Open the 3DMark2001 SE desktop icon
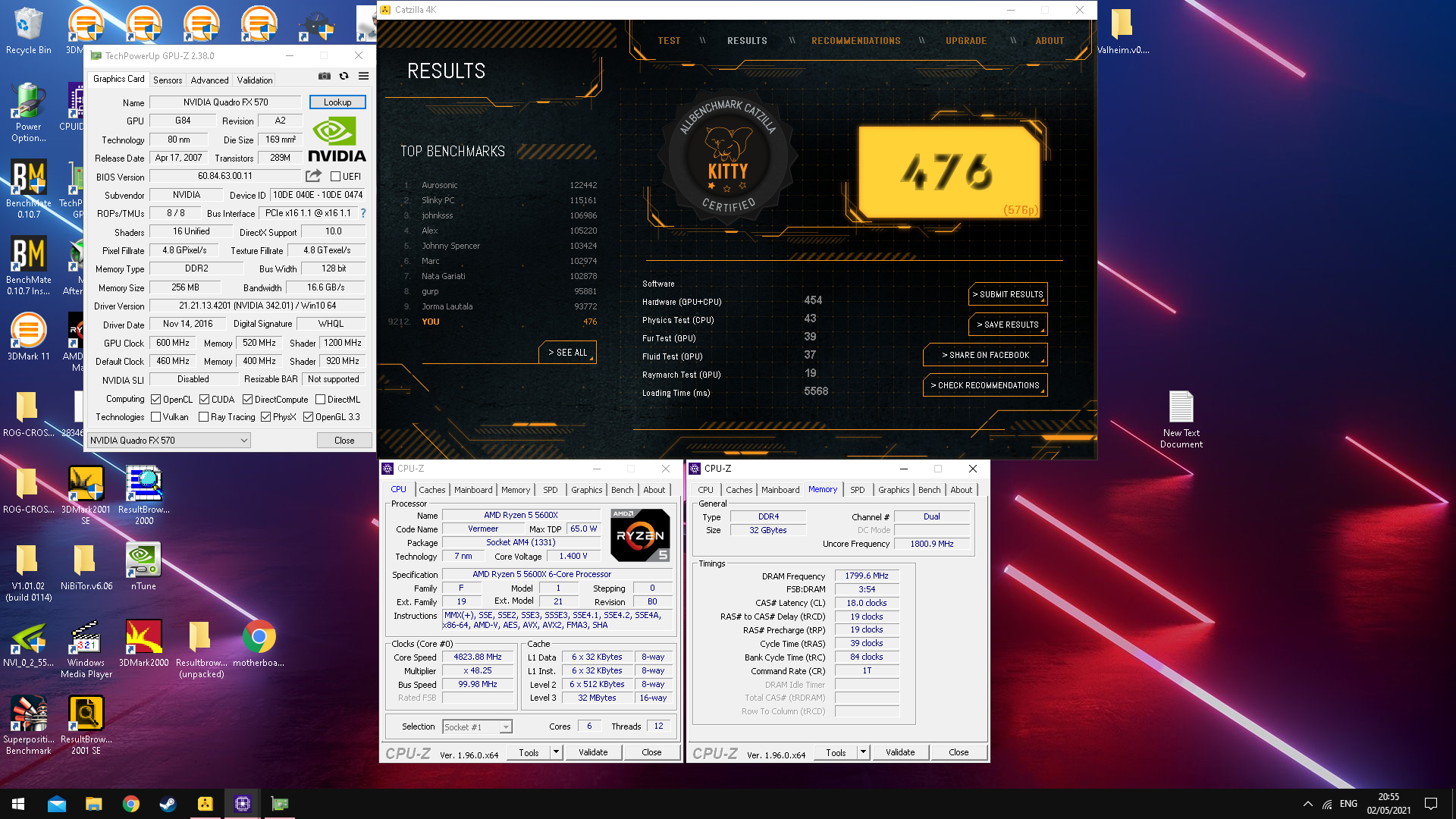The height and width of the screenshot is (819, 1456). point(86,494)
